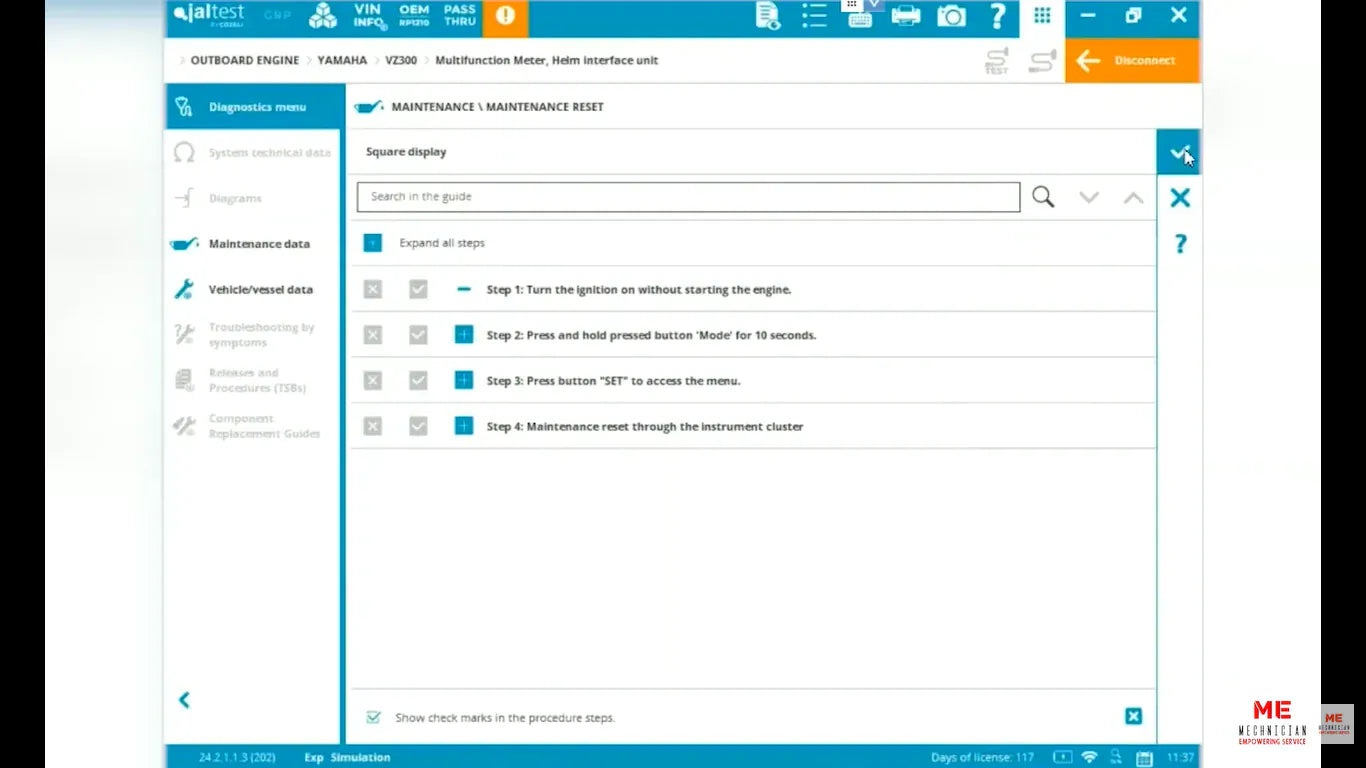Open Maintenance data in the sidebar
1366x768 pixels.
coord(259,243)
